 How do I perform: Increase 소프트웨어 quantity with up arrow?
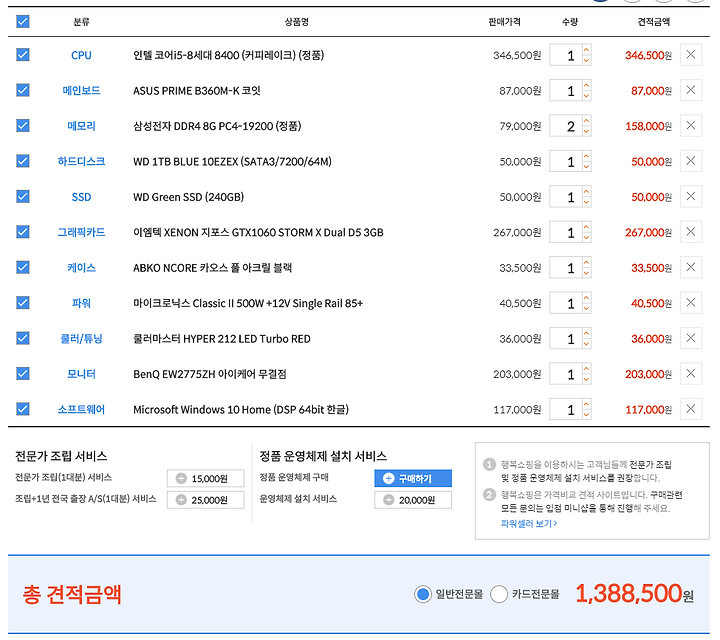(586, 404)
